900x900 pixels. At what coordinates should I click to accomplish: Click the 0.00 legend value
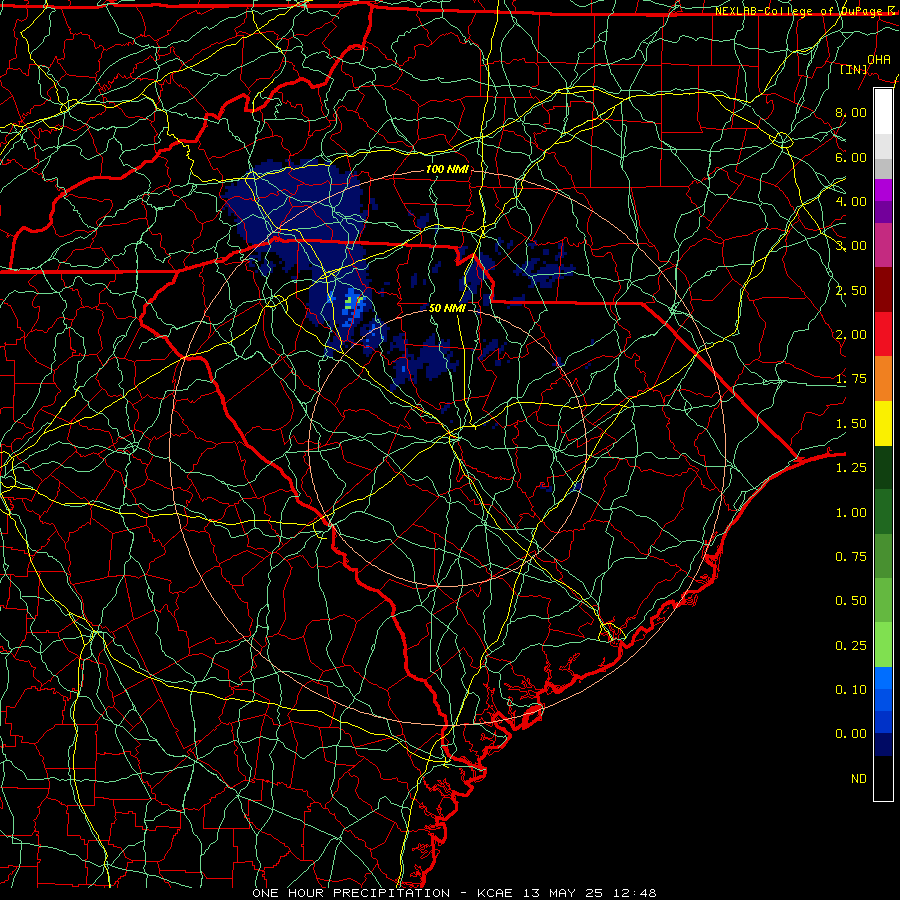click(851, 734)
